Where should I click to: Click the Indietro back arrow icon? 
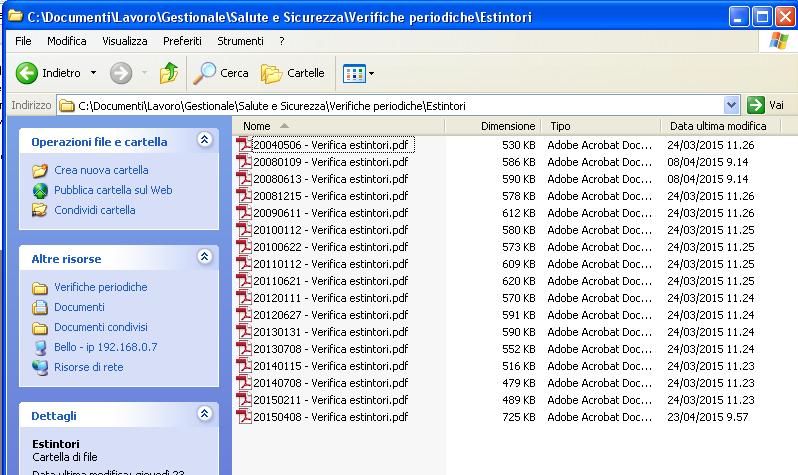point(27,73)
